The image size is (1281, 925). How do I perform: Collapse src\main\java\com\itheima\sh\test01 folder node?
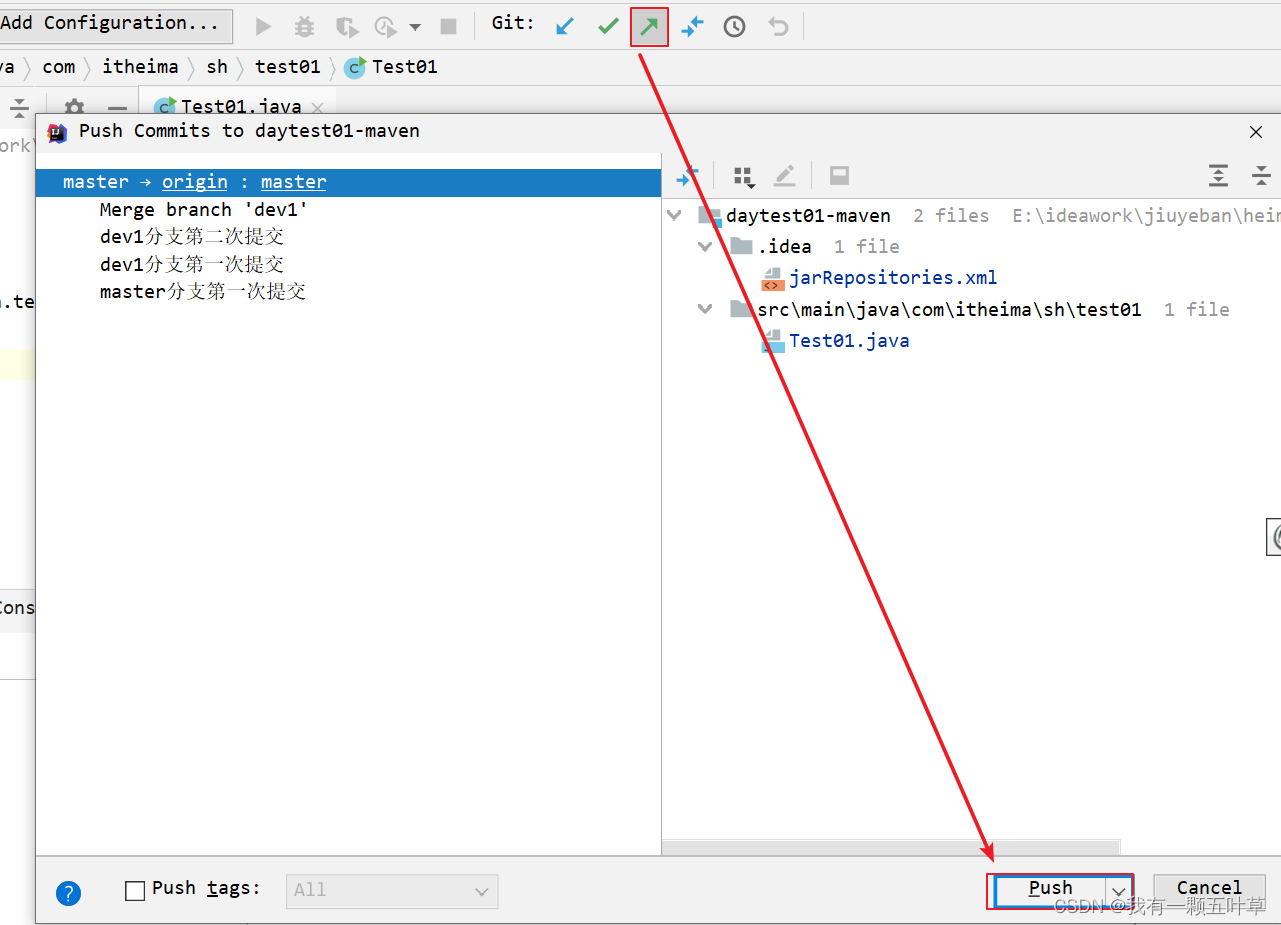click(706, 309)
